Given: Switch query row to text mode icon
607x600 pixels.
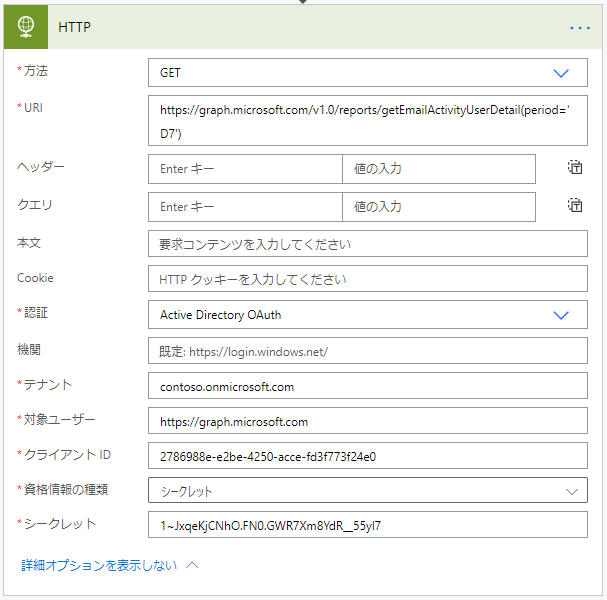Looking at the screenshot, I should coord(575,205).
